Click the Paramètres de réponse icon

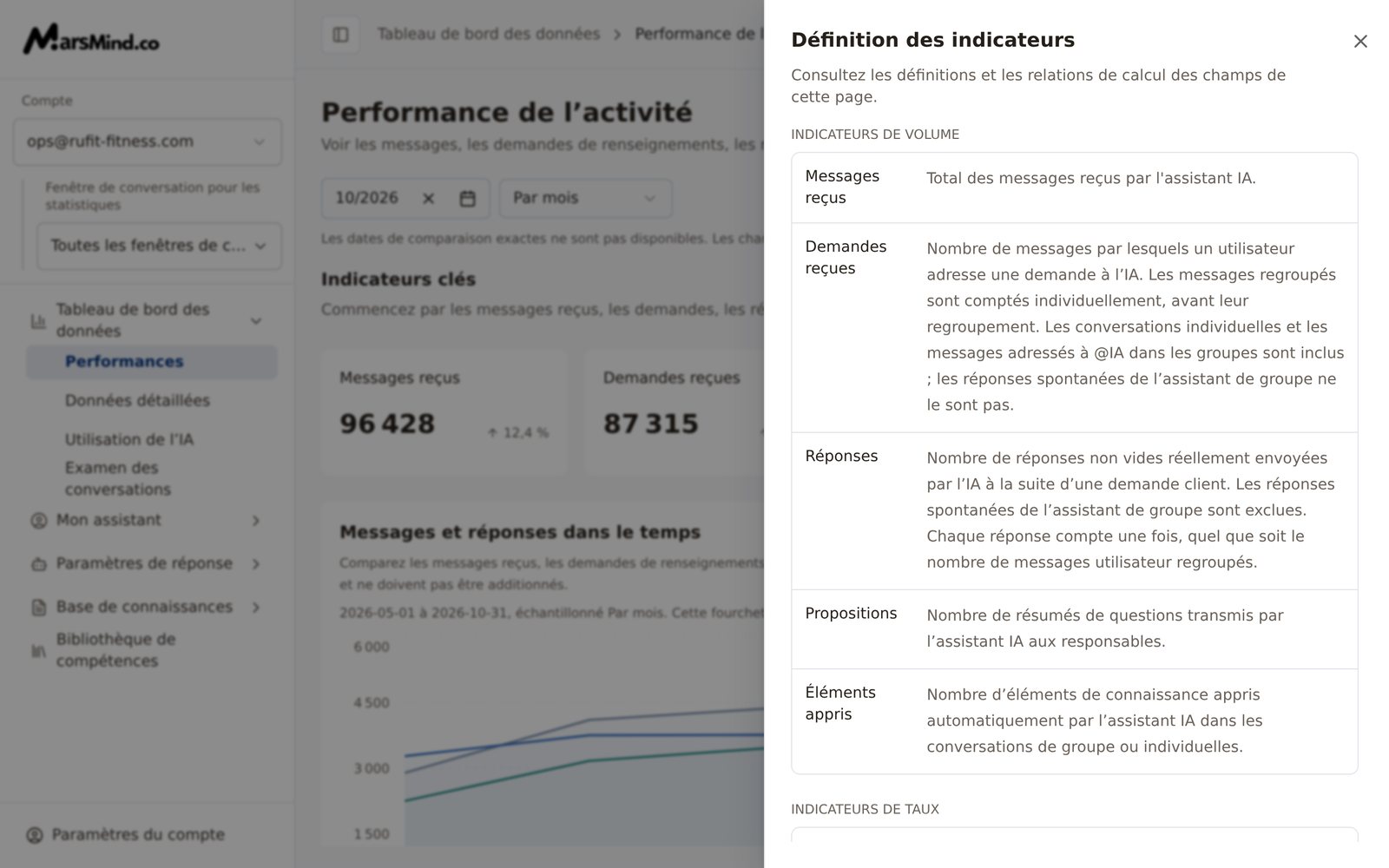(x=38, y=564)
